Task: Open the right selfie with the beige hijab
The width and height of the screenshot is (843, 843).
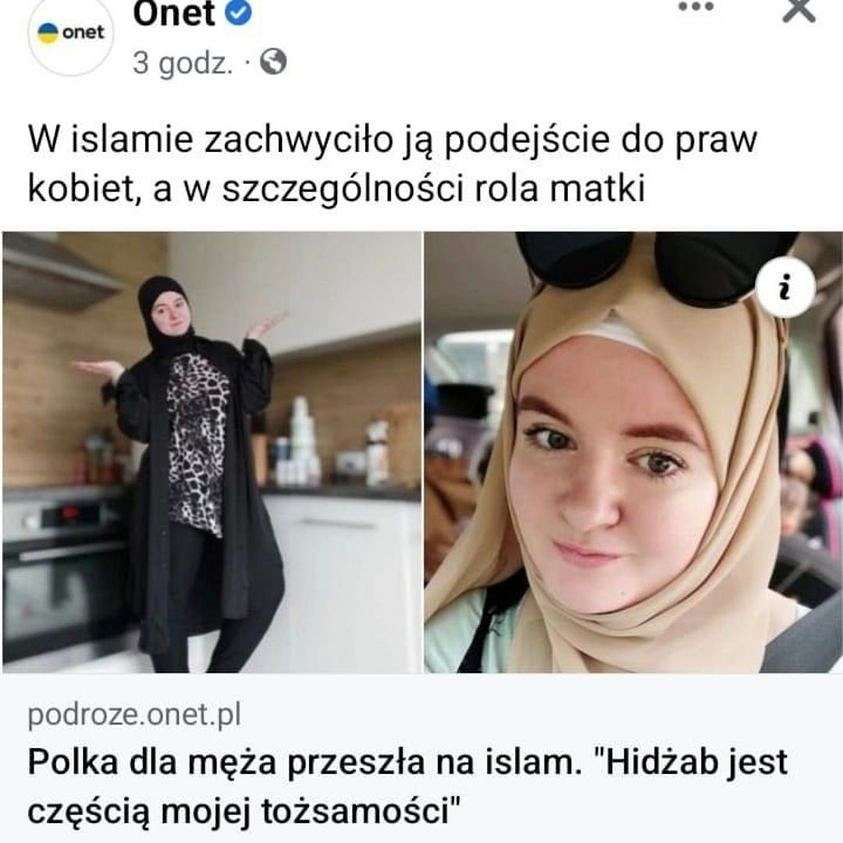Action: click(633, 452)
